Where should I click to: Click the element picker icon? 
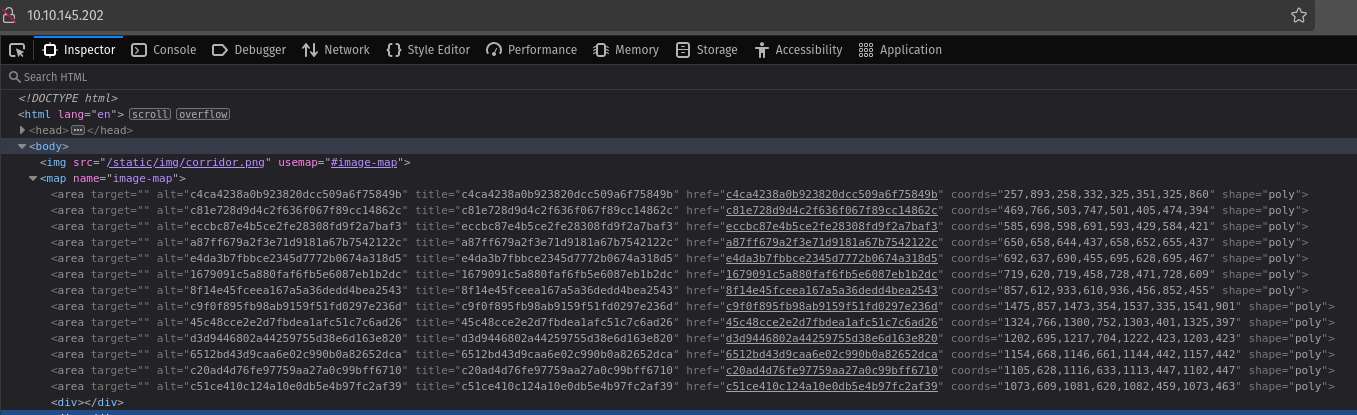[x=17, y=50]
